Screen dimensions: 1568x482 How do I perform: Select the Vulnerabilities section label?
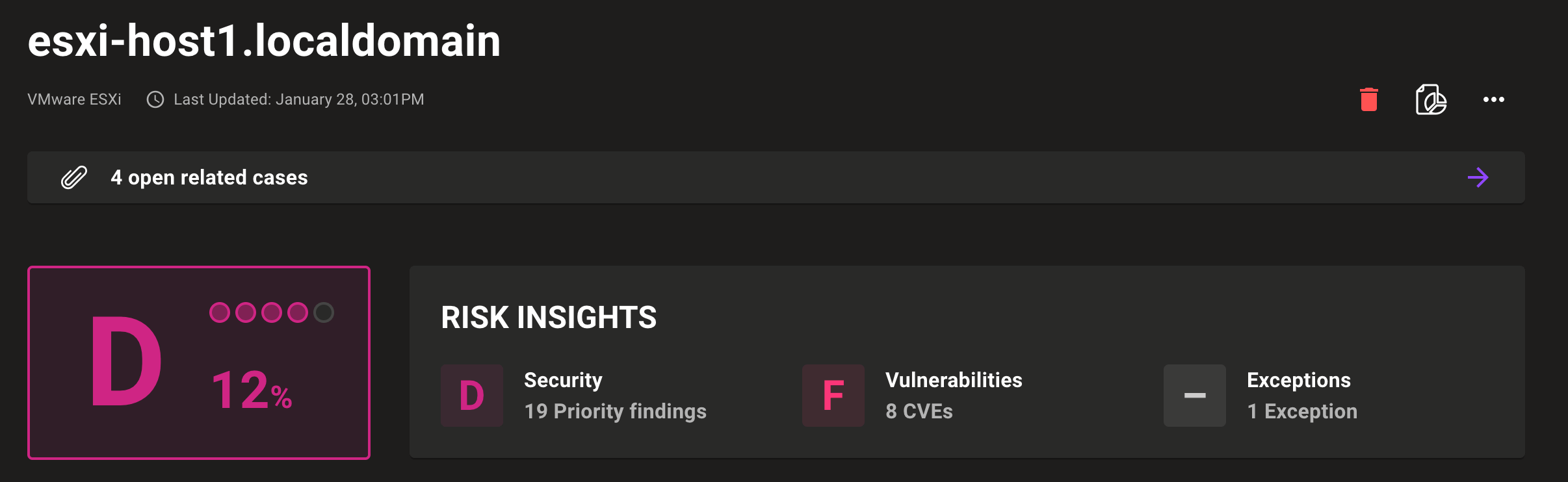point(954,380)
